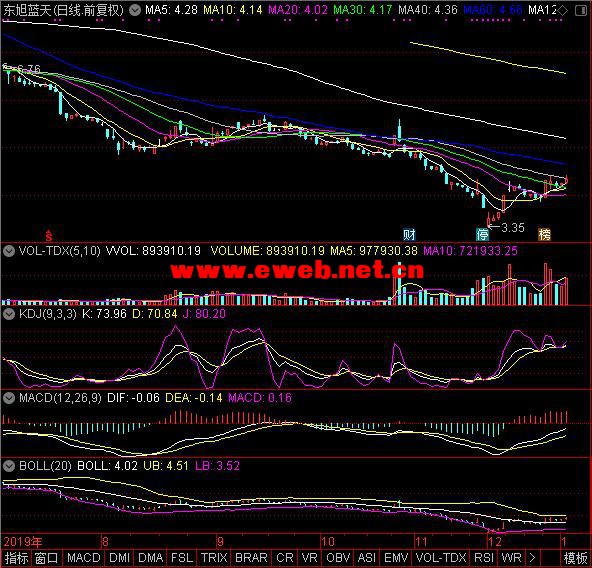Click the MA10: 4.14 label
Screen dimensions: 592x568
(233, 10)
